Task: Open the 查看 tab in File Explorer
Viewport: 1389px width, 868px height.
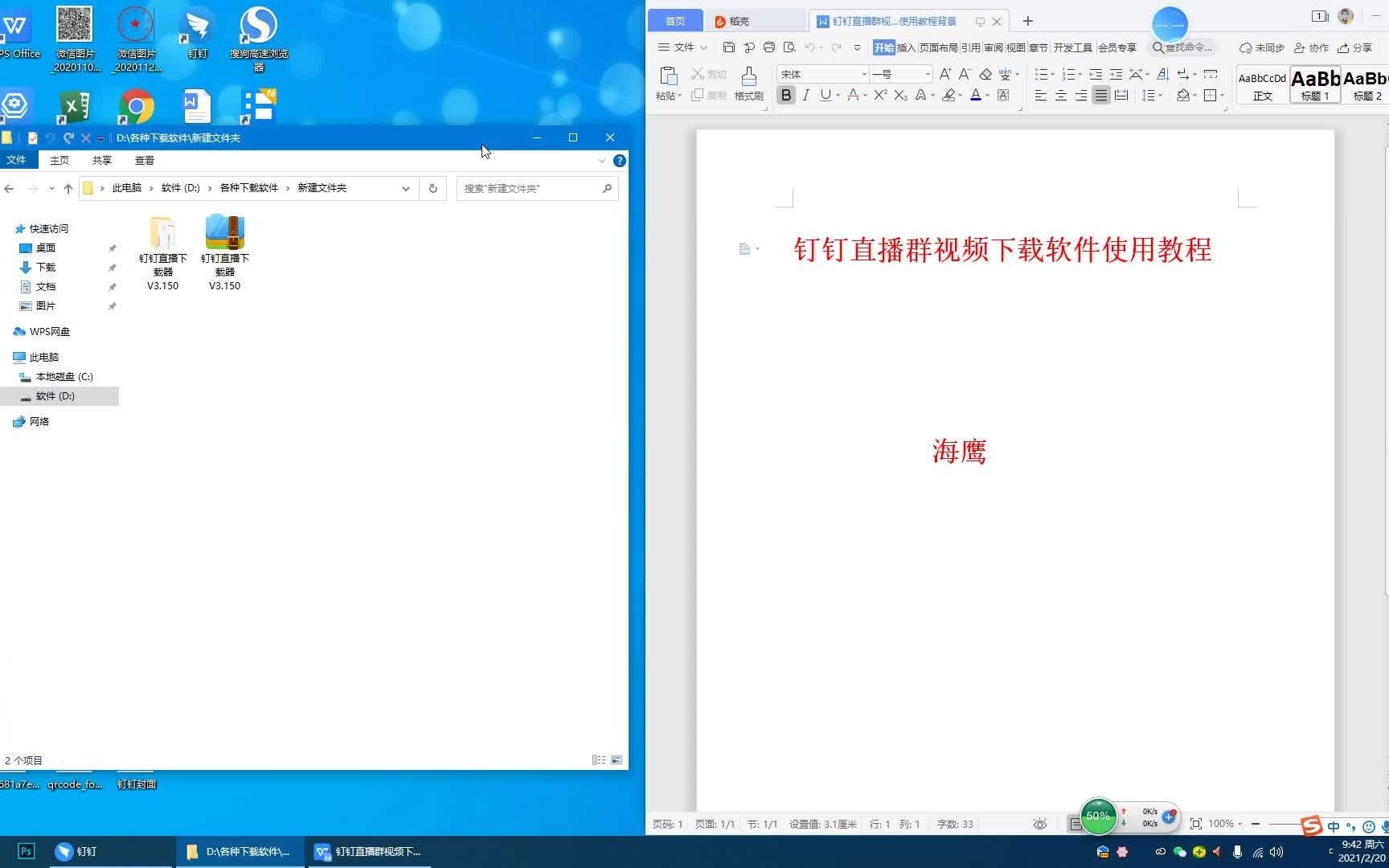Action: coord(145,161)
